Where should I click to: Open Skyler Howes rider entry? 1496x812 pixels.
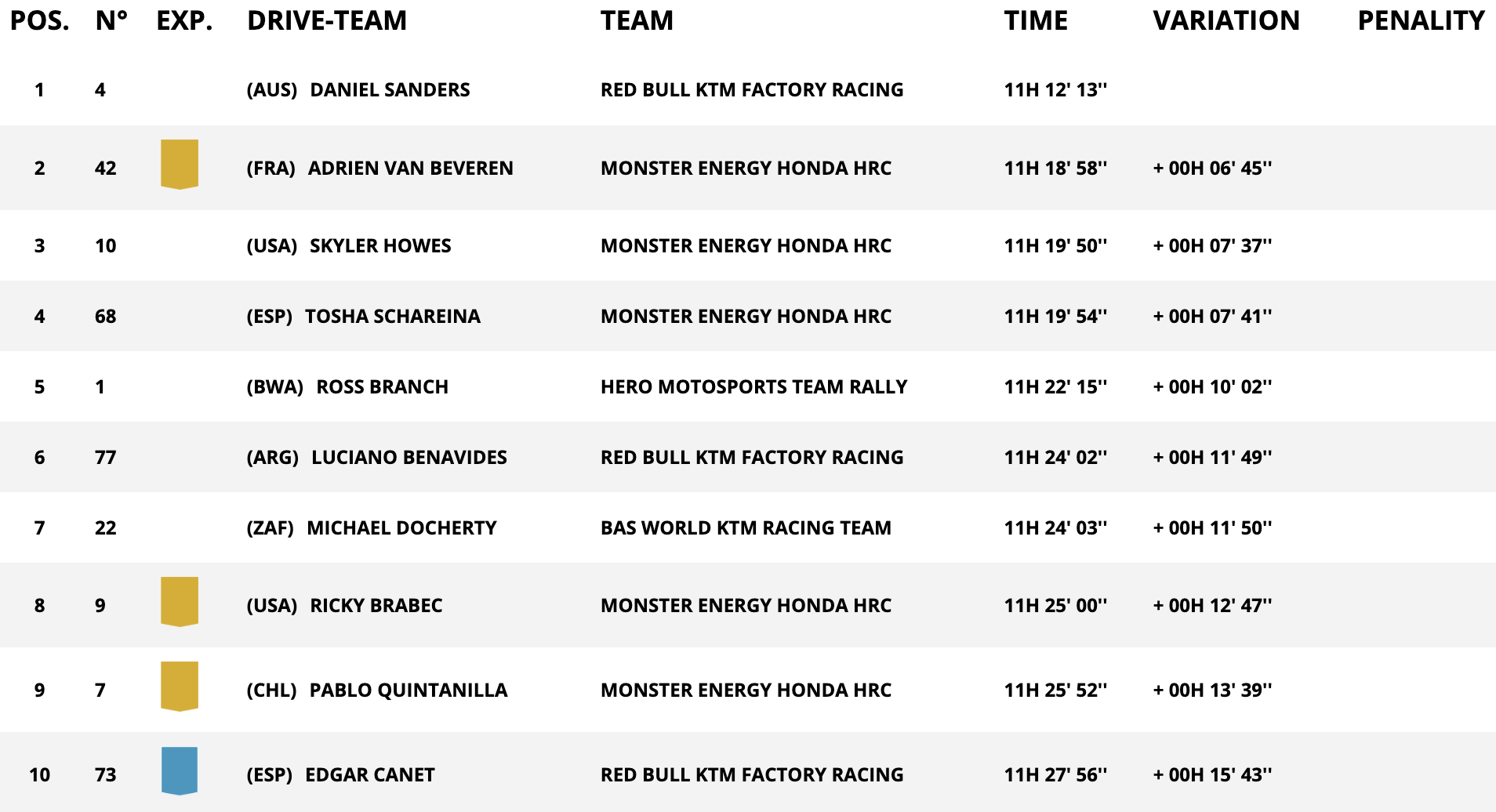(x=380, y=246)
